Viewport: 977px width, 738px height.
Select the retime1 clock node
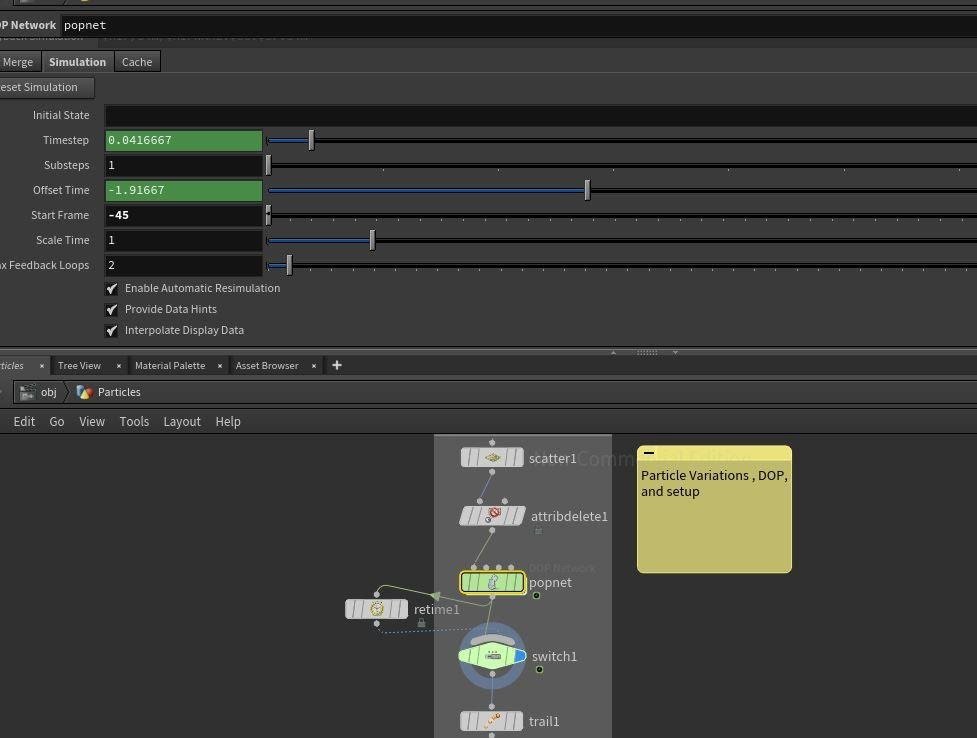pos(377,608)
